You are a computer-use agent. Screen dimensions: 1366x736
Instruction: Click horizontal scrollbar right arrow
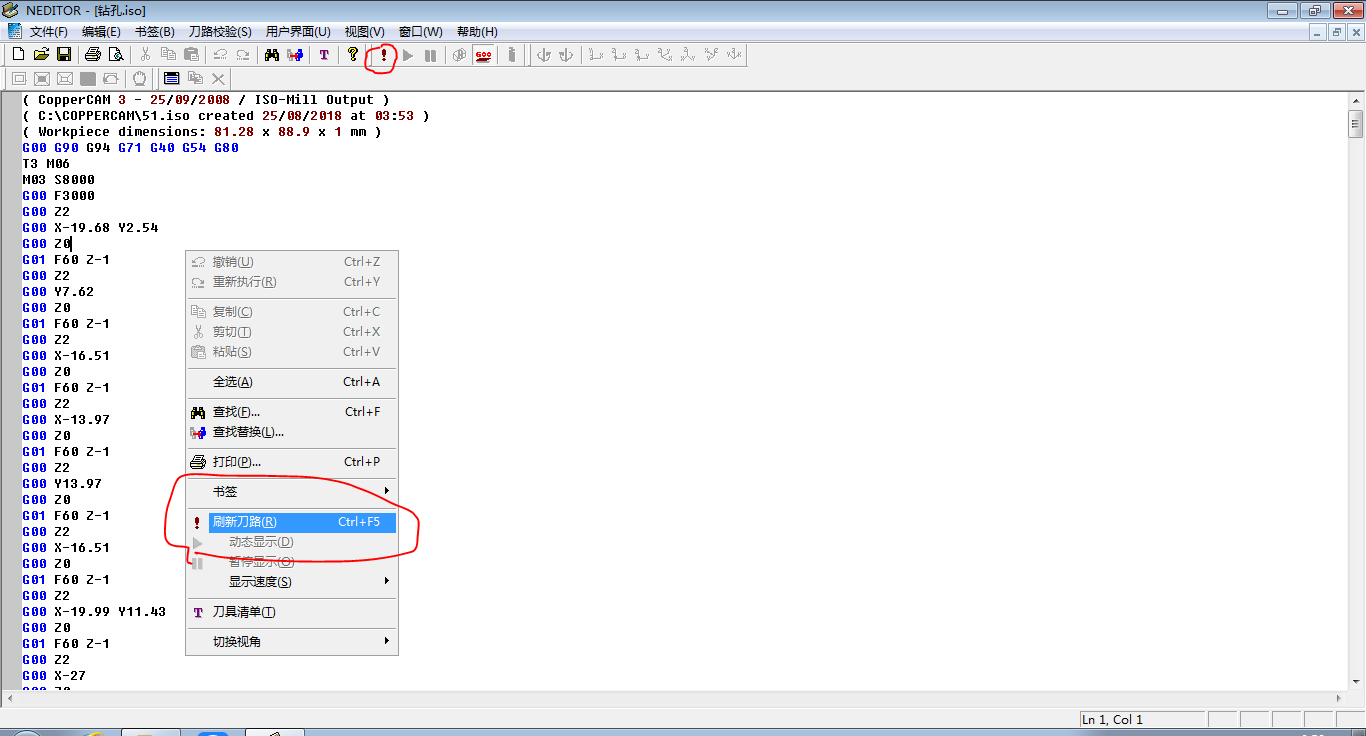(1340, 698)
